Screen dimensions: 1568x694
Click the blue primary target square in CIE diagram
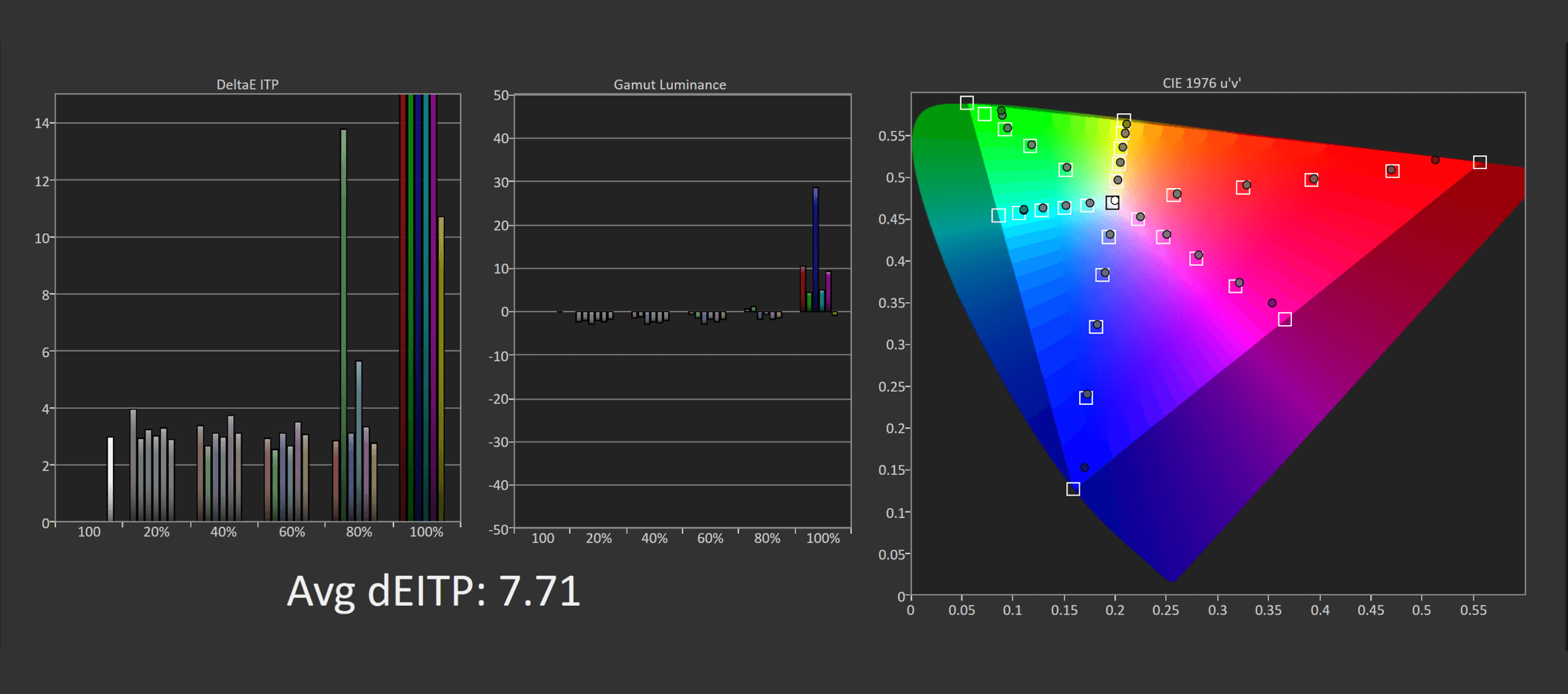coord(1072,489)
